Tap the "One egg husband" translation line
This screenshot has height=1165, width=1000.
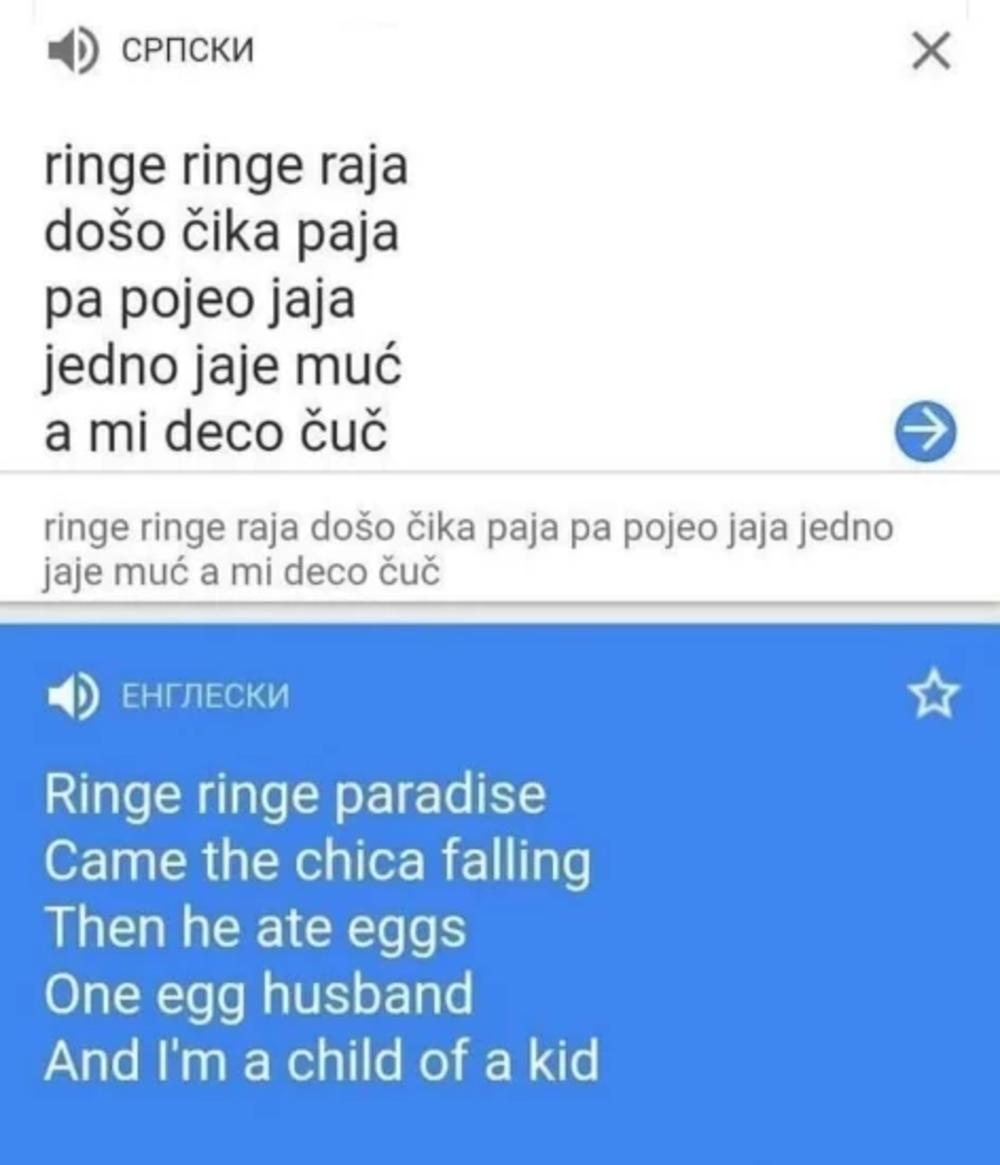(x=258, y=994)
